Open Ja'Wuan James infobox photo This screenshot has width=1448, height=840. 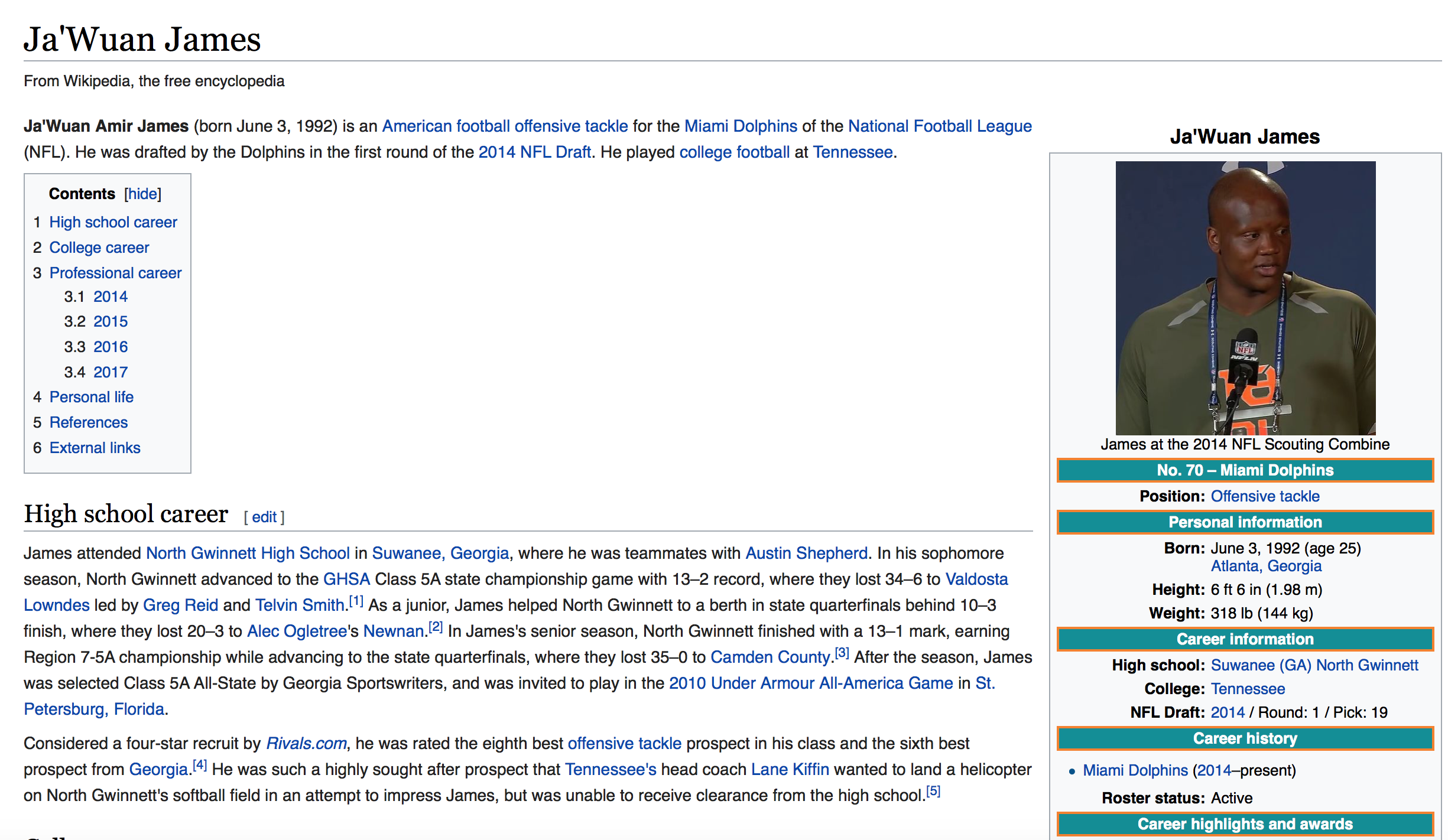[1245, 298]
